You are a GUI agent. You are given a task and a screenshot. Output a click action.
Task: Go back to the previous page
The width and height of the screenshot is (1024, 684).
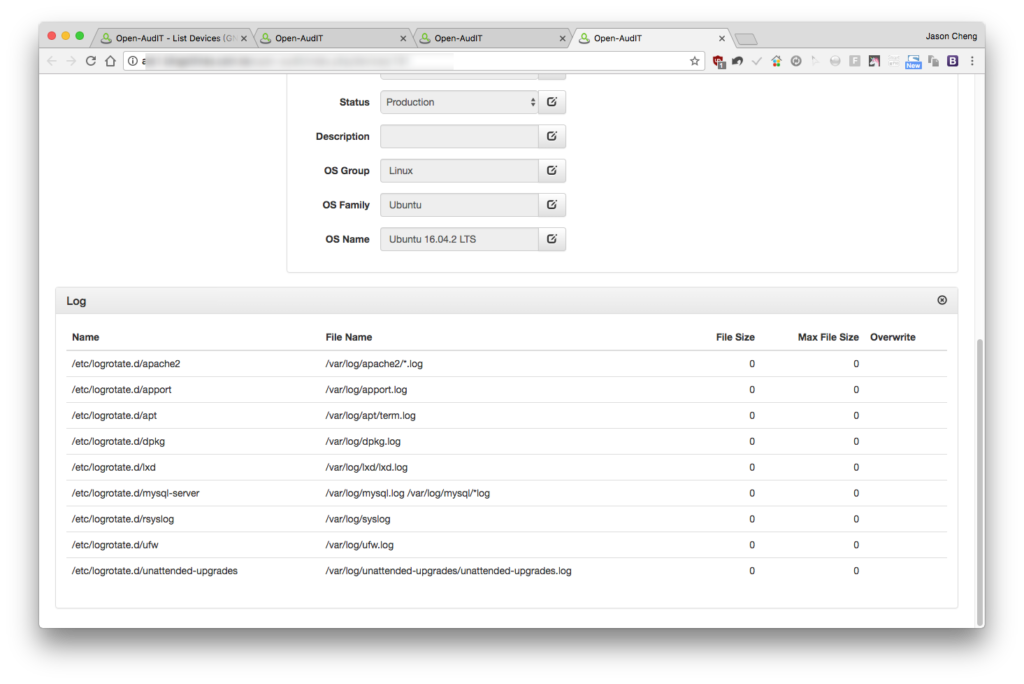coord(52,61)
